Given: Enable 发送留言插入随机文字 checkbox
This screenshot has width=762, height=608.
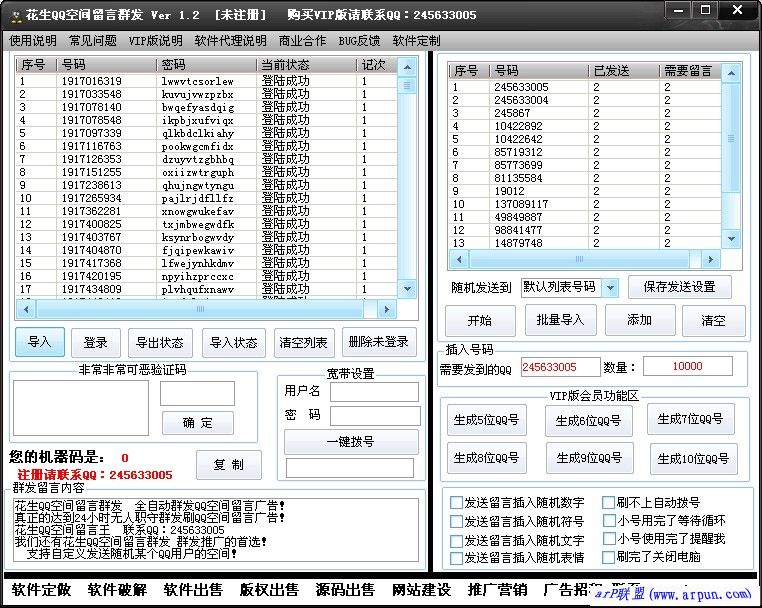Looking at the screenshot, I should (456, 540).
